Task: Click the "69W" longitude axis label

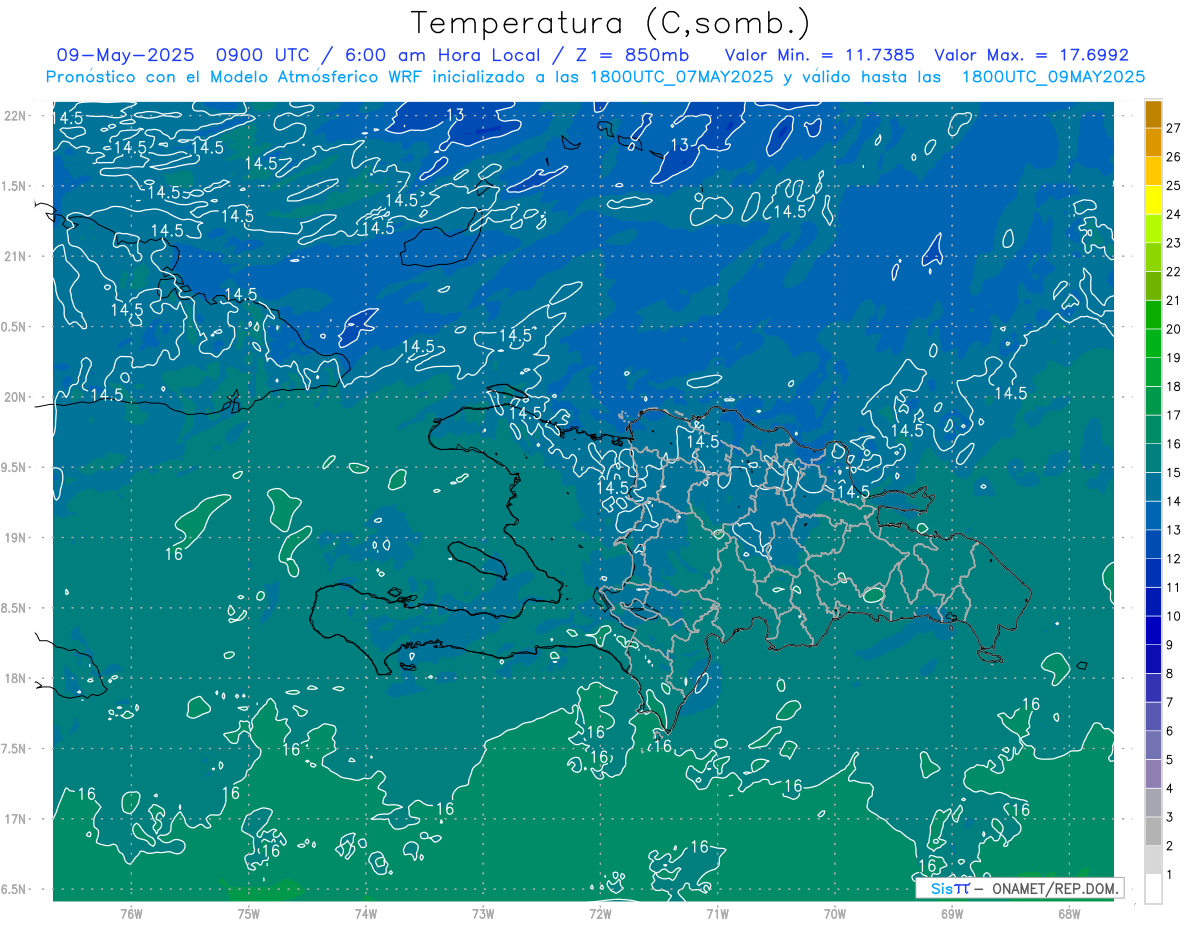Action: 951,913
